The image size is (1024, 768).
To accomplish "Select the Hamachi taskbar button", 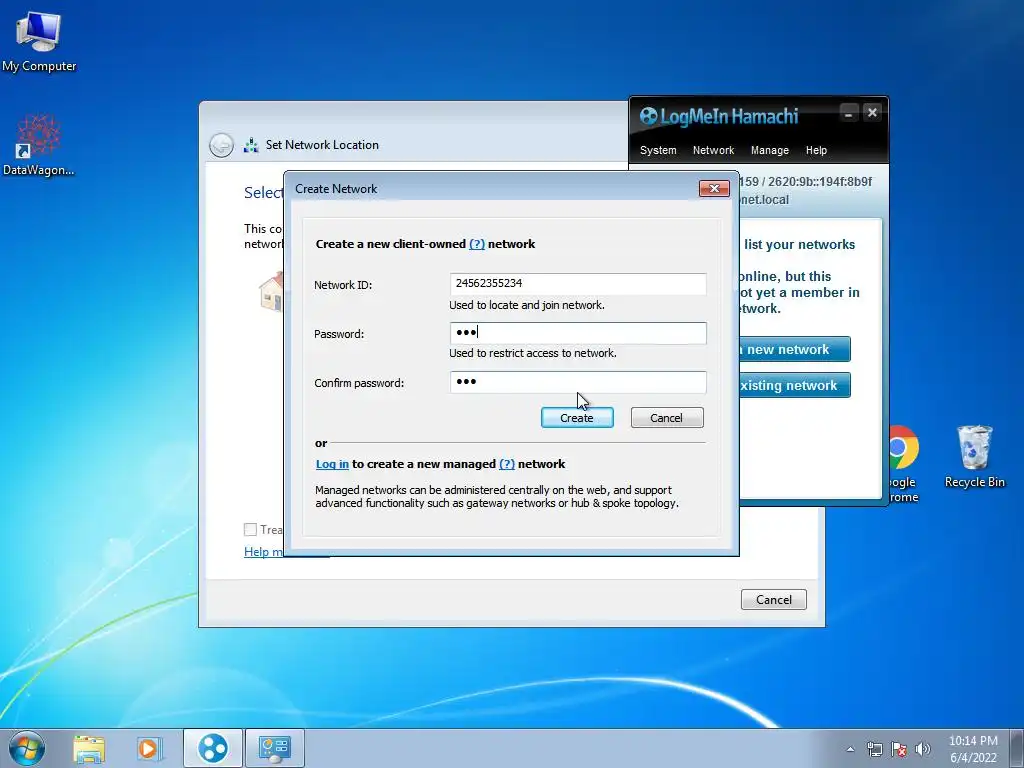I will pos(213,748).
